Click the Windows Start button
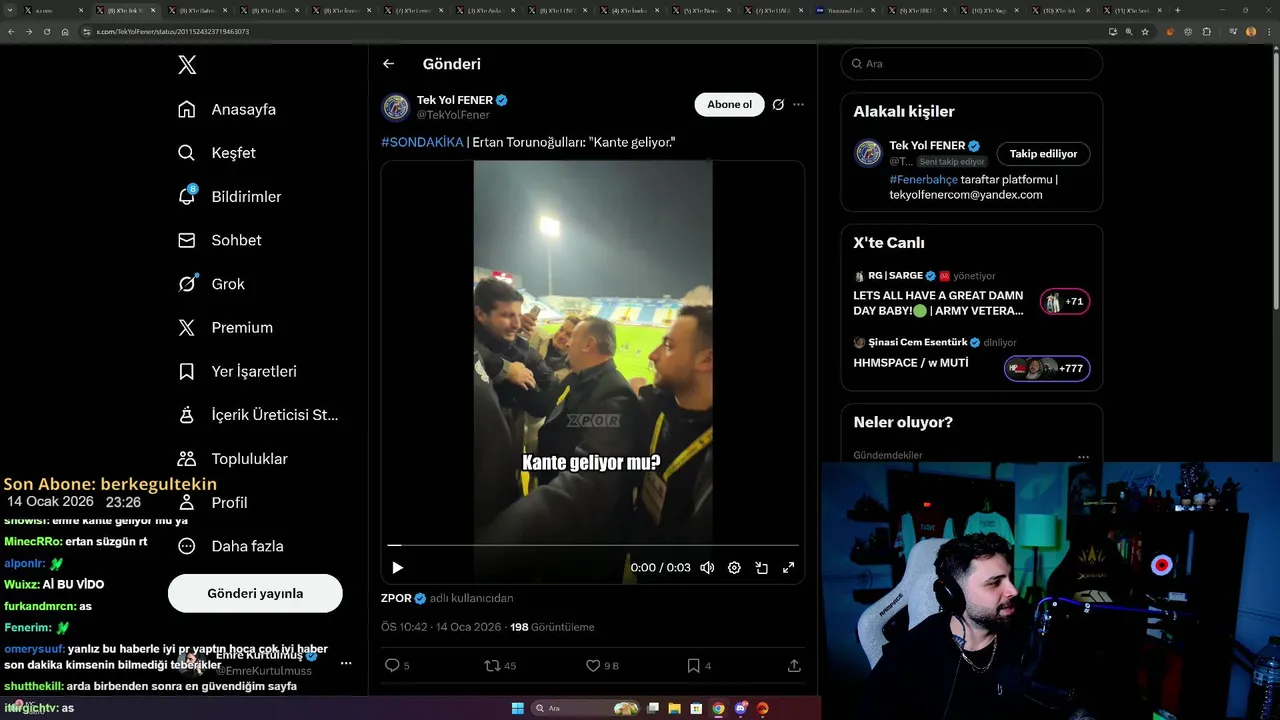 tap(517, 708)
